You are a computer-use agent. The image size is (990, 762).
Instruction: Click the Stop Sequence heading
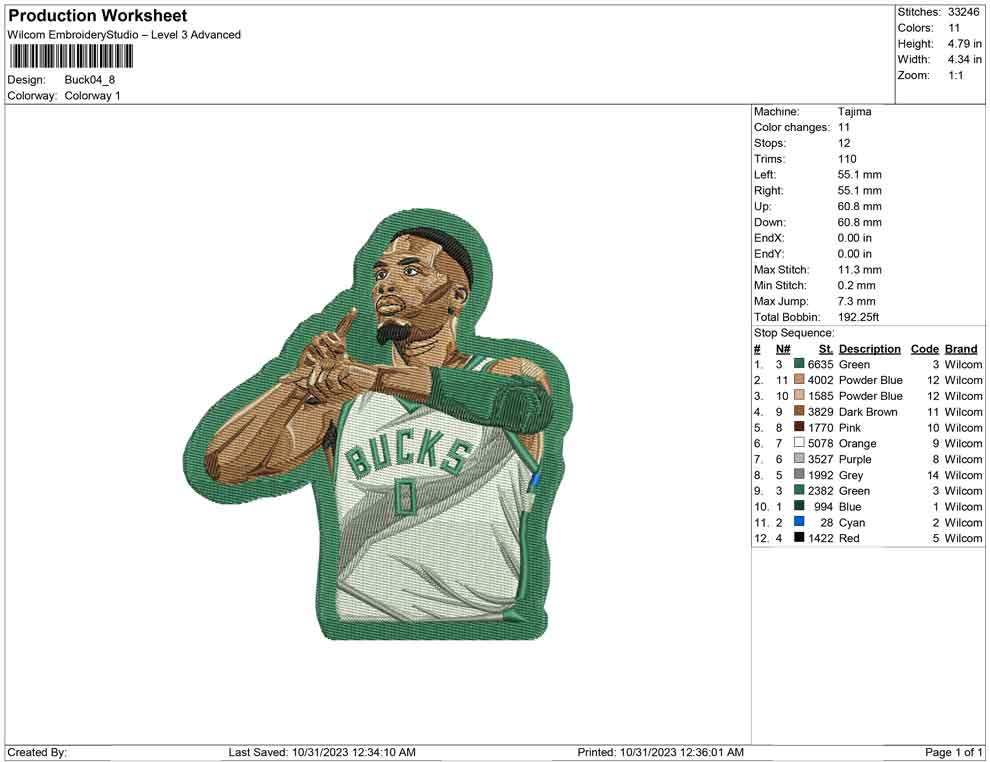point(794,333)
